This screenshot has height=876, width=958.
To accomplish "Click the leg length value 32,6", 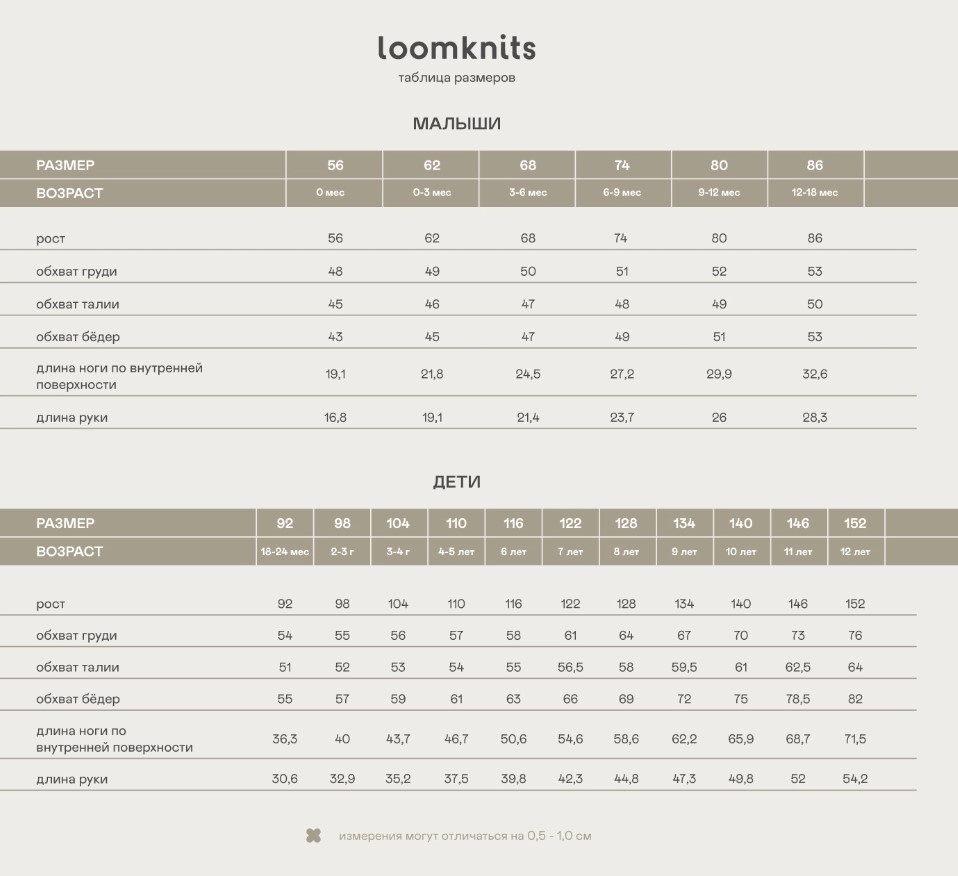I will click(814, 374).
